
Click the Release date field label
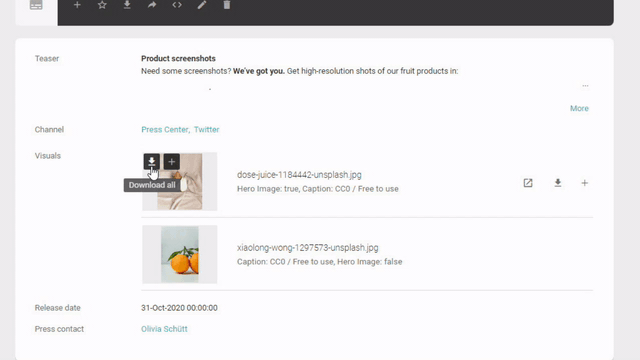tap(58, 308)
